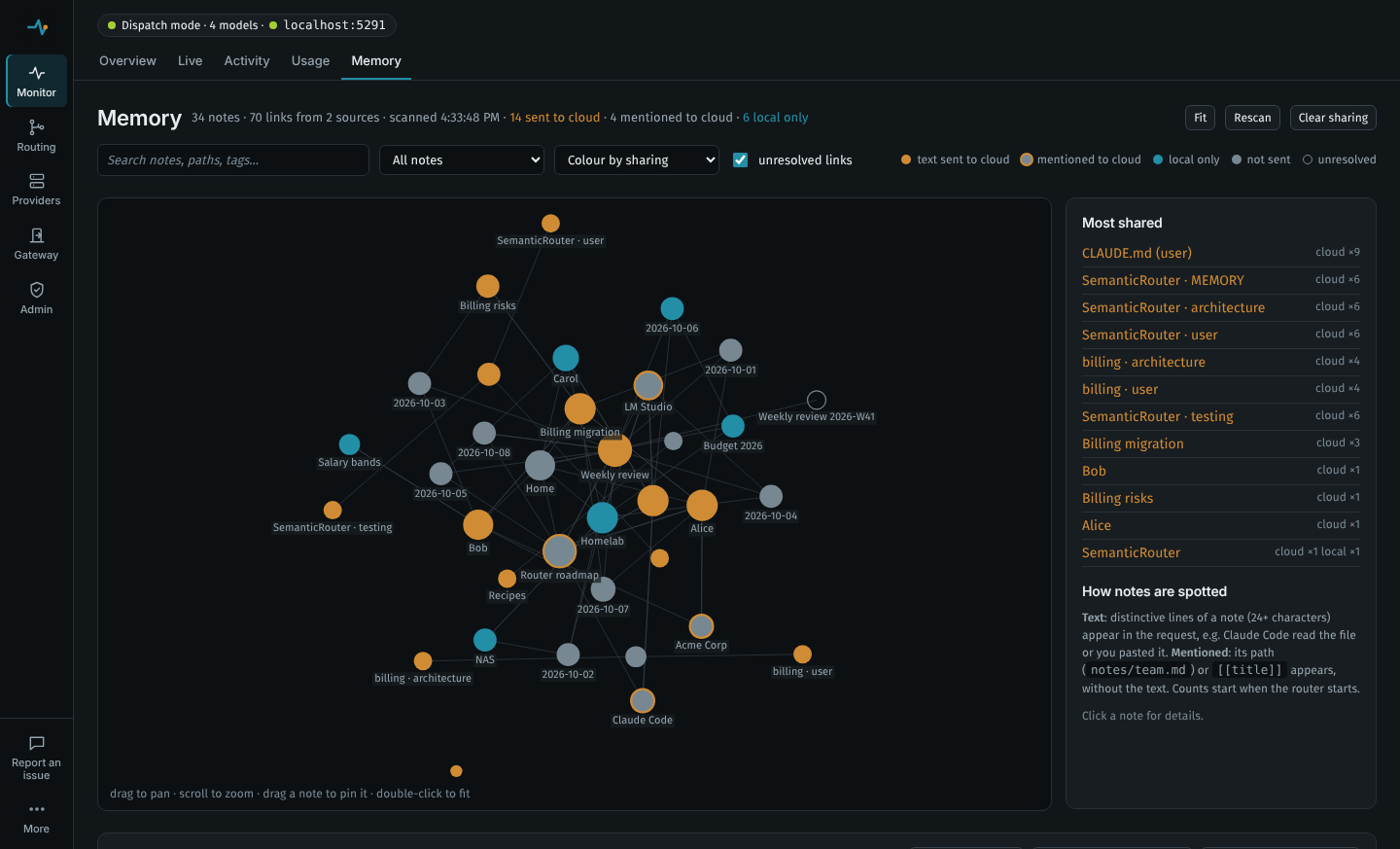The image size is (1400, 849).
Task: Select the NAS graph node
Action: [485, 640]
